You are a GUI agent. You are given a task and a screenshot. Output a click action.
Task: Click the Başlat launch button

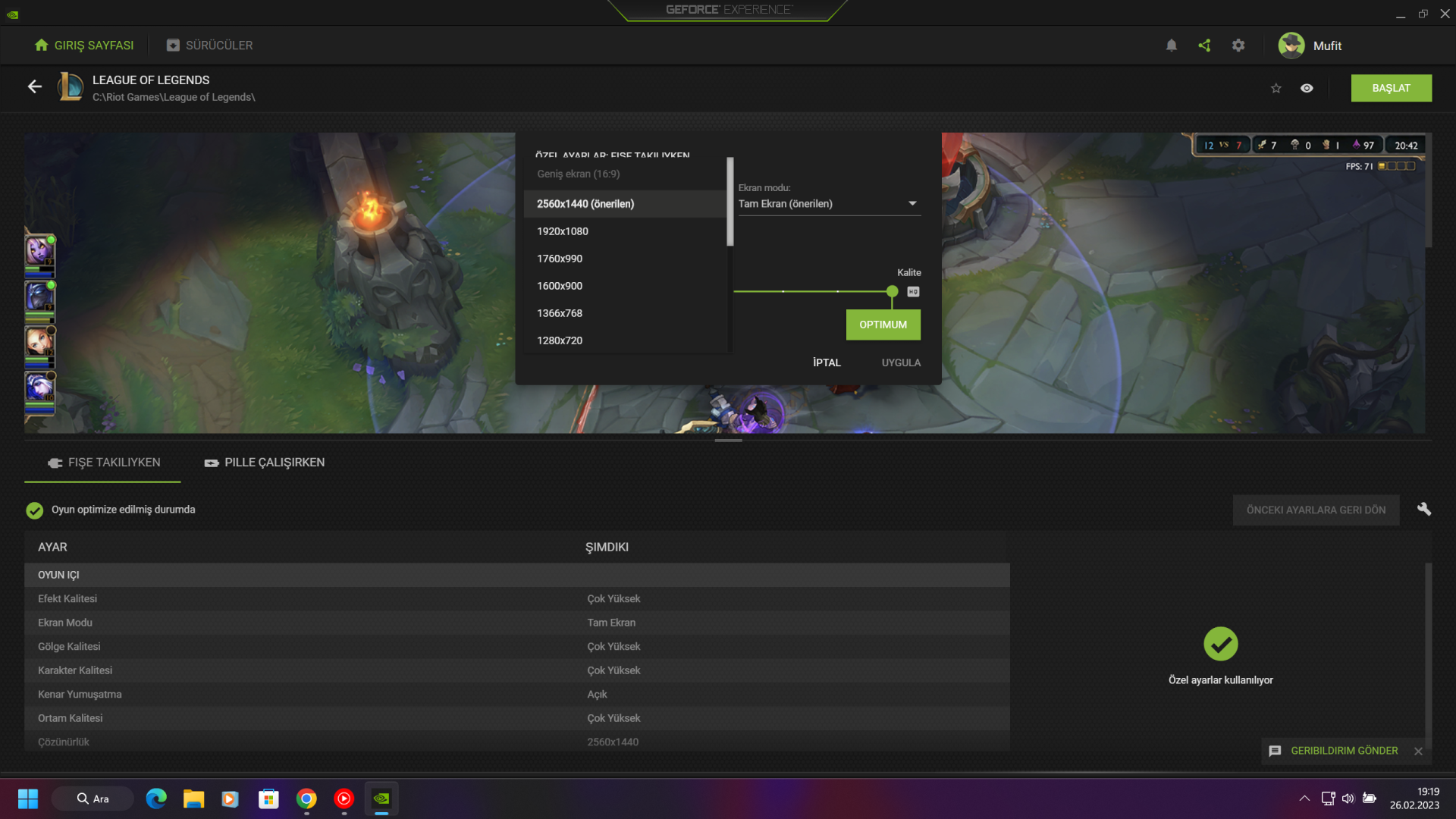pyautogui.click(x=1391, y=88)
